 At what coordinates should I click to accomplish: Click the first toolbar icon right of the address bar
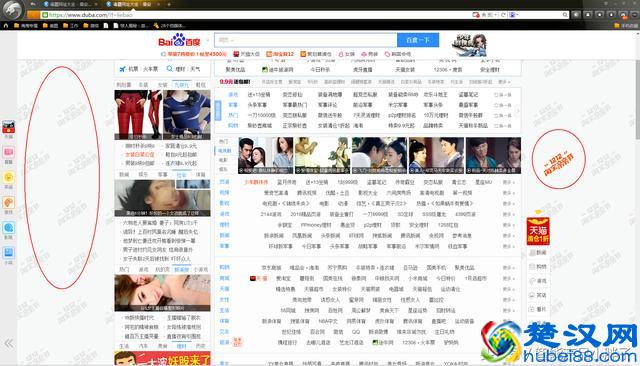click(576, 15)
